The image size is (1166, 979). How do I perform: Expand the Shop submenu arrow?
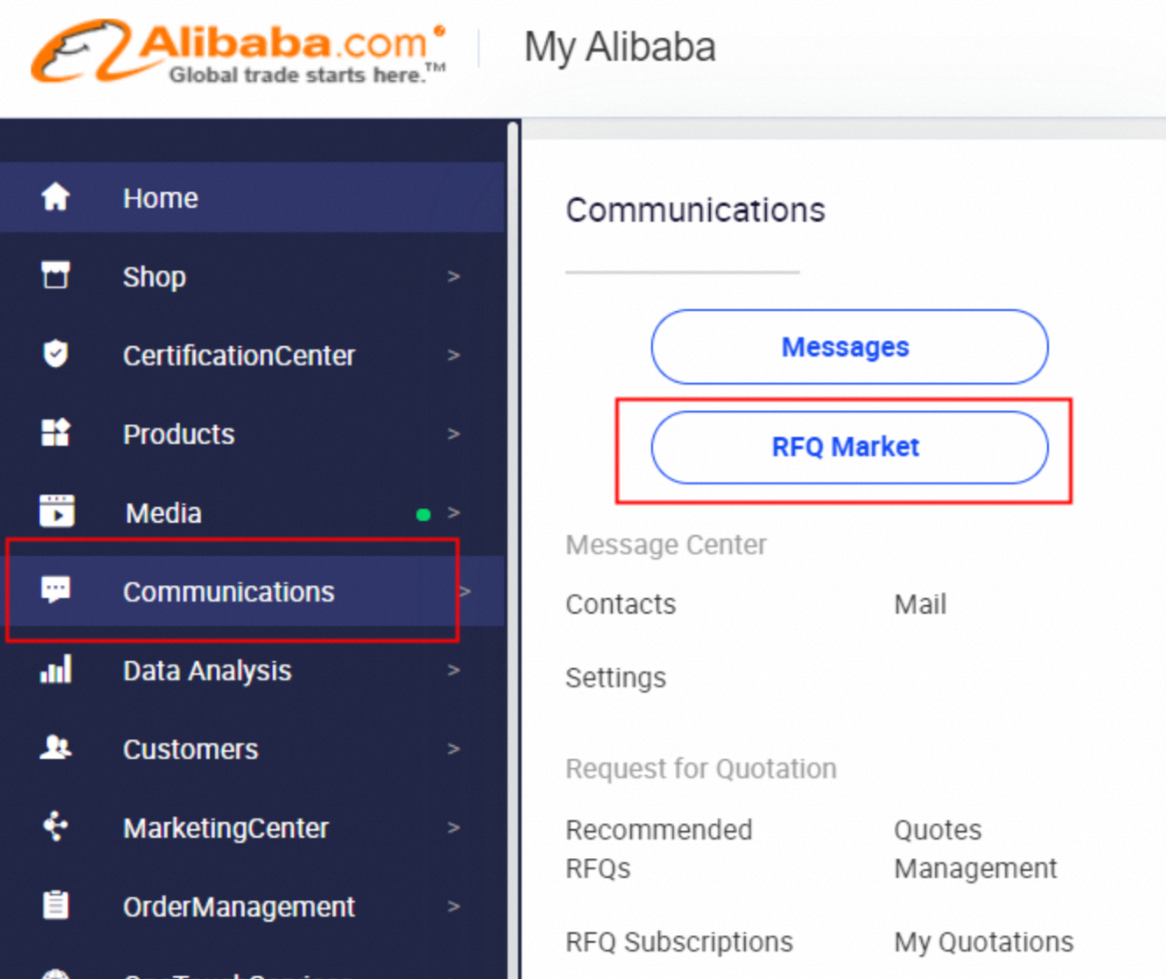click(x=454, y=277)
